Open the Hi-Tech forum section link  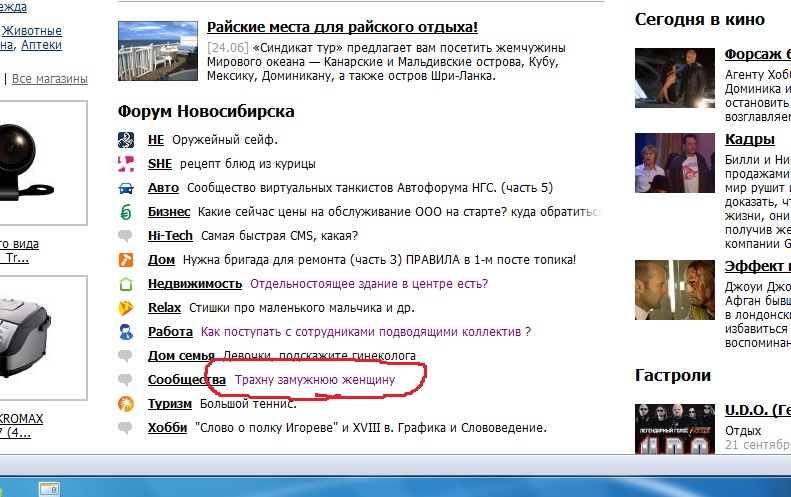coord(169,236)
